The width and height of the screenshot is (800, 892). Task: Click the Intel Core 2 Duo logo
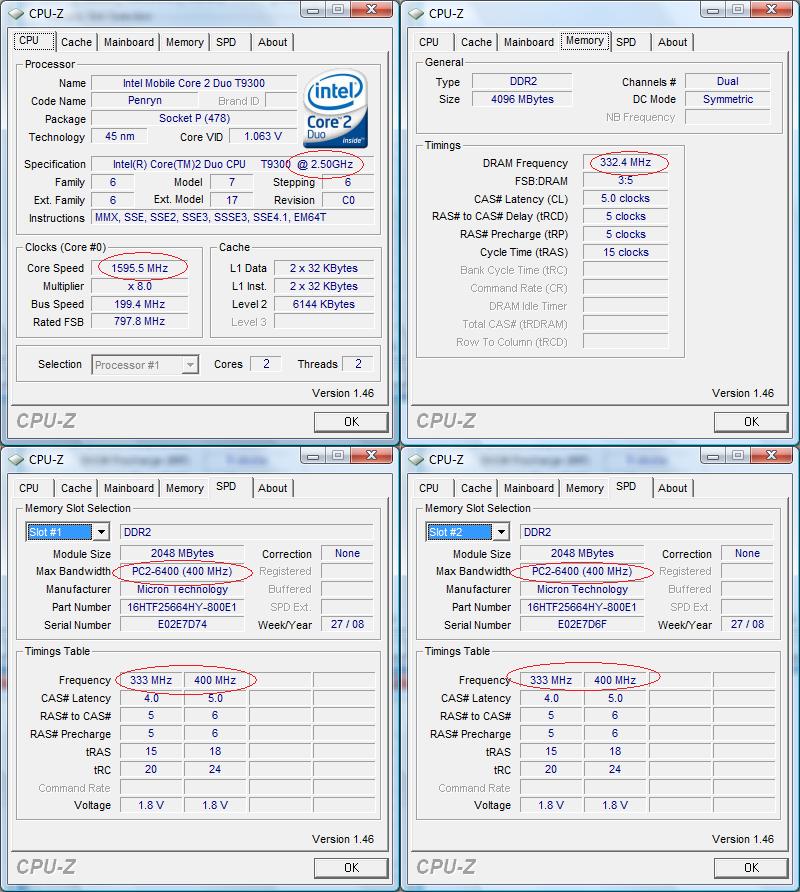[335, 109]
